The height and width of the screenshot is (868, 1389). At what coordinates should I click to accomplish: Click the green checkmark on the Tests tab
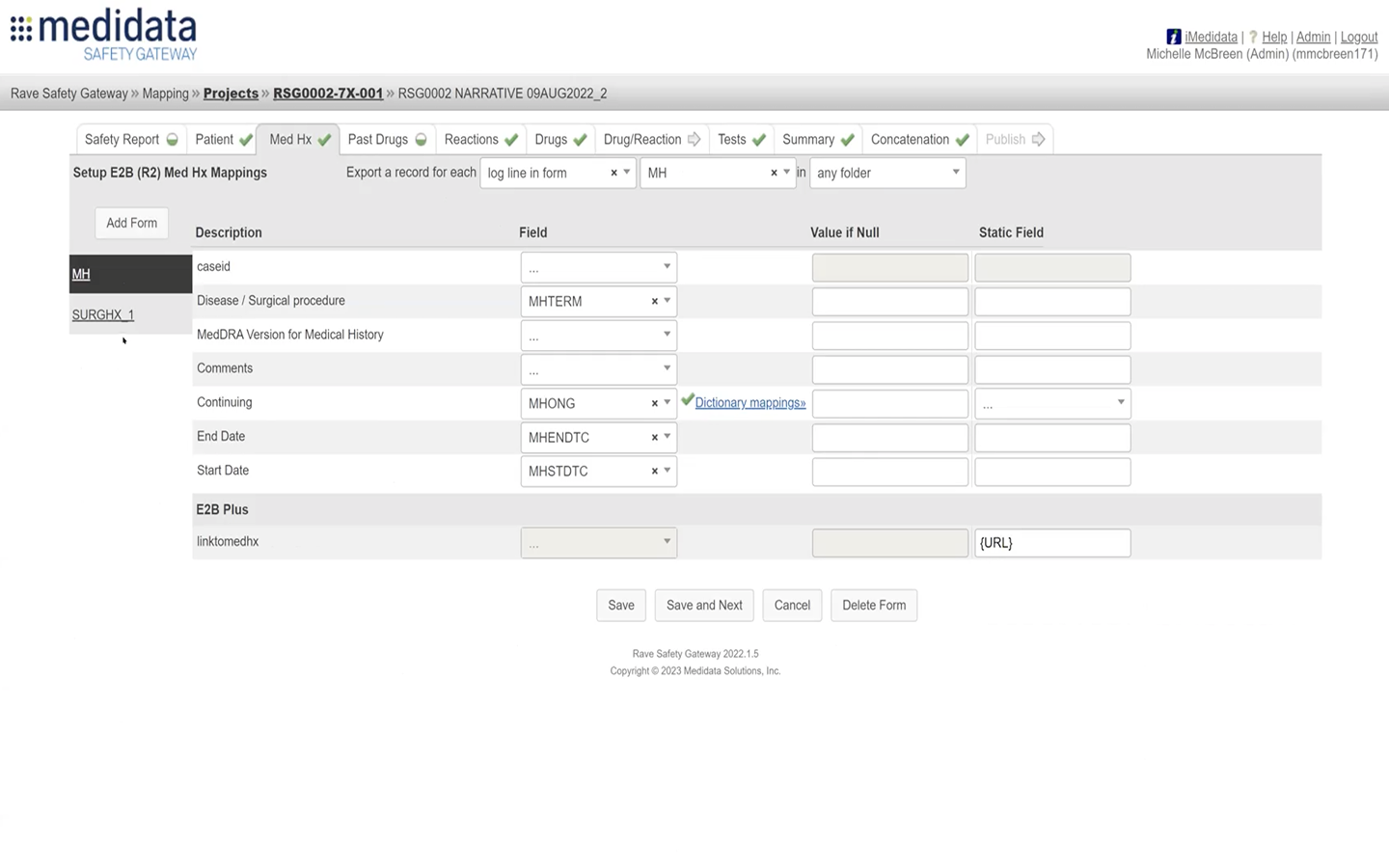757,139
